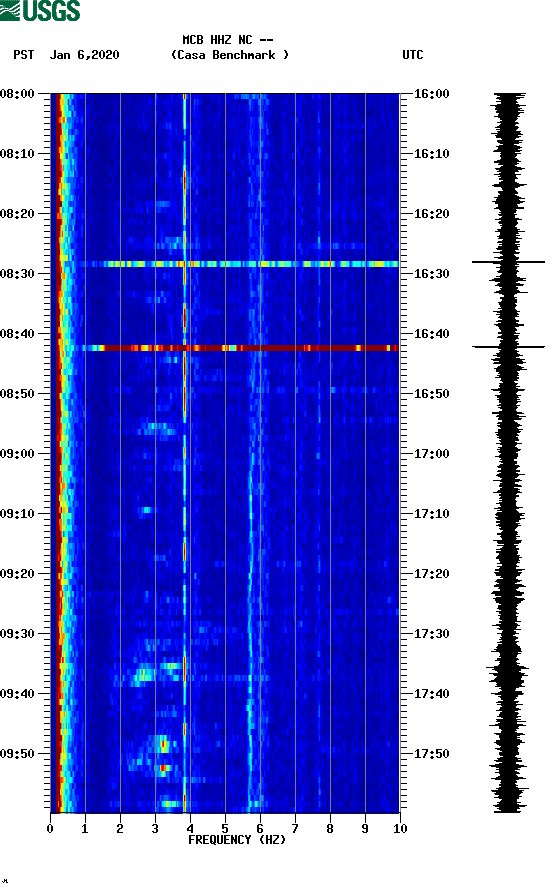552x892 pixels.
Task: Click the 17:40 UTC time label
Action: tap(431, 693)
